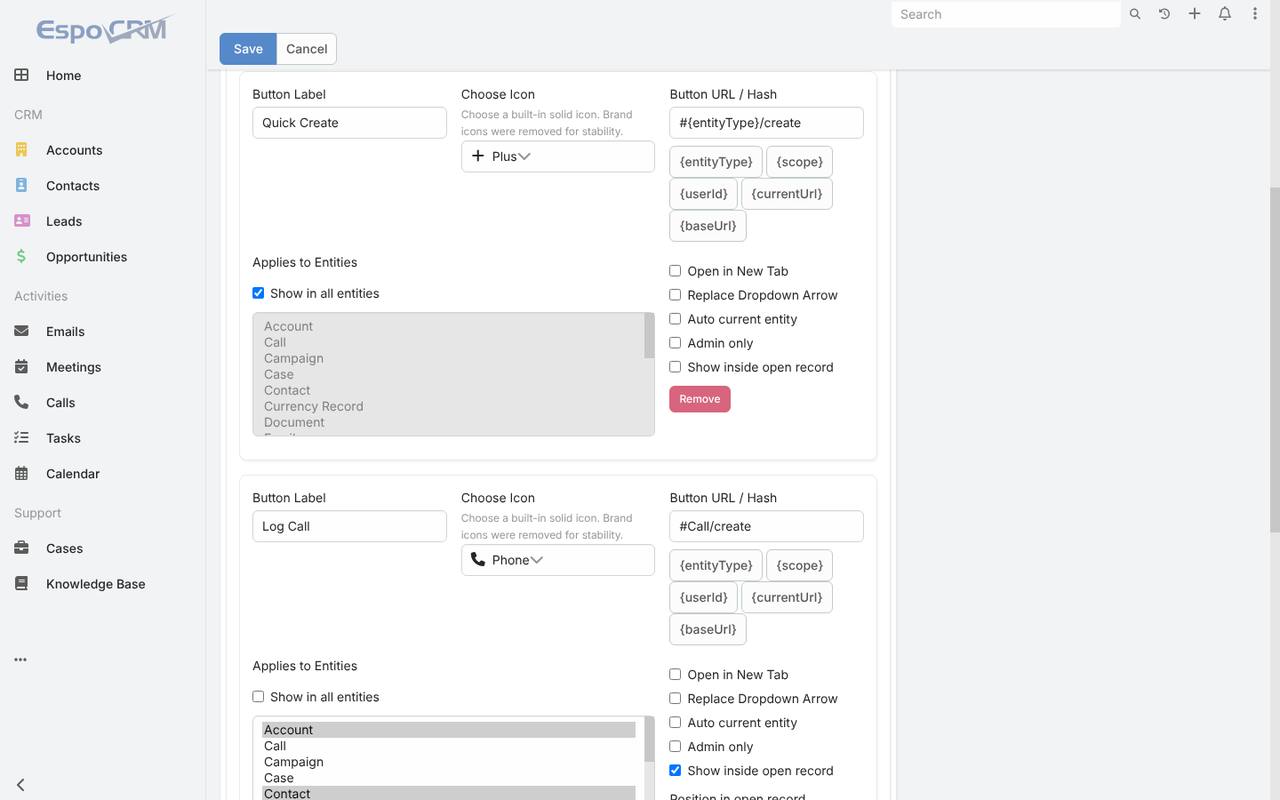The height and width of the screenshot is (800, 1280).
Task: Uncheck Show in all entities for Quick Create
Action: click(x=258, y=293)
